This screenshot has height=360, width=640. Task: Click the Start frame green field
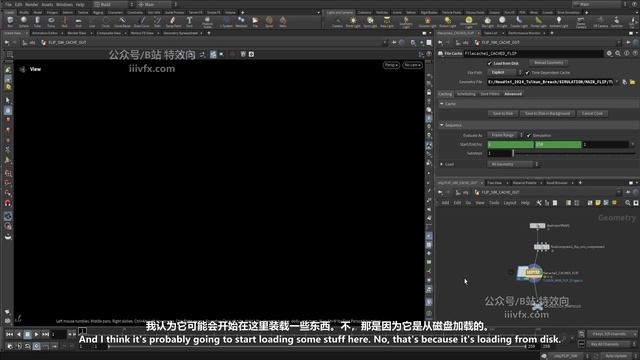(511, 144)
